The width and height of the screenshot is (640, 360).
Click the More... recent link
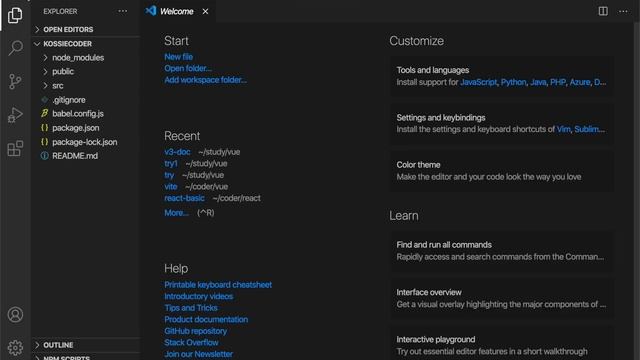click(176, 213)
